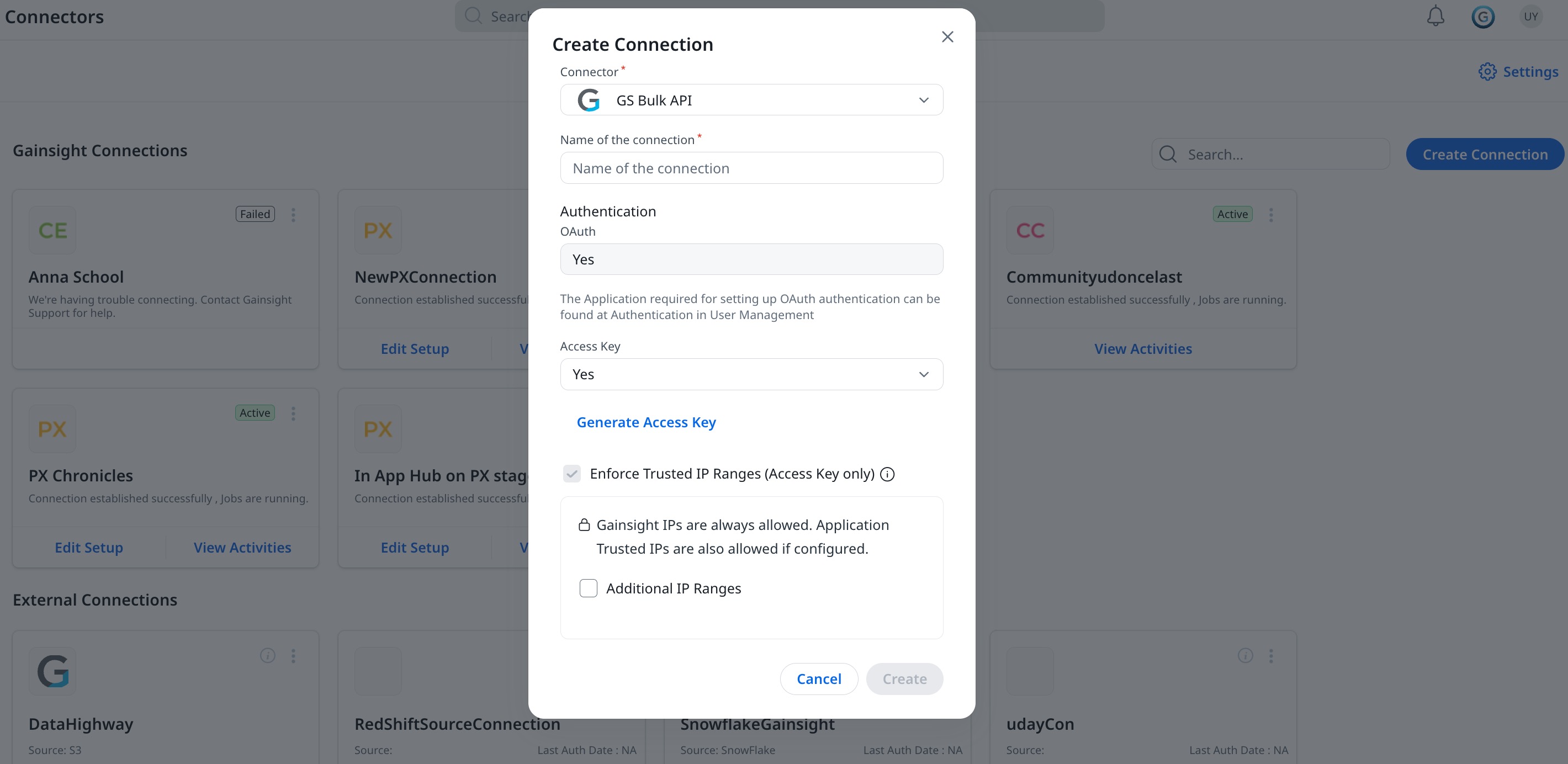Screen dimensions: 1568x764
Task: Click the Settings gear icon
Action: [1487, 71]
